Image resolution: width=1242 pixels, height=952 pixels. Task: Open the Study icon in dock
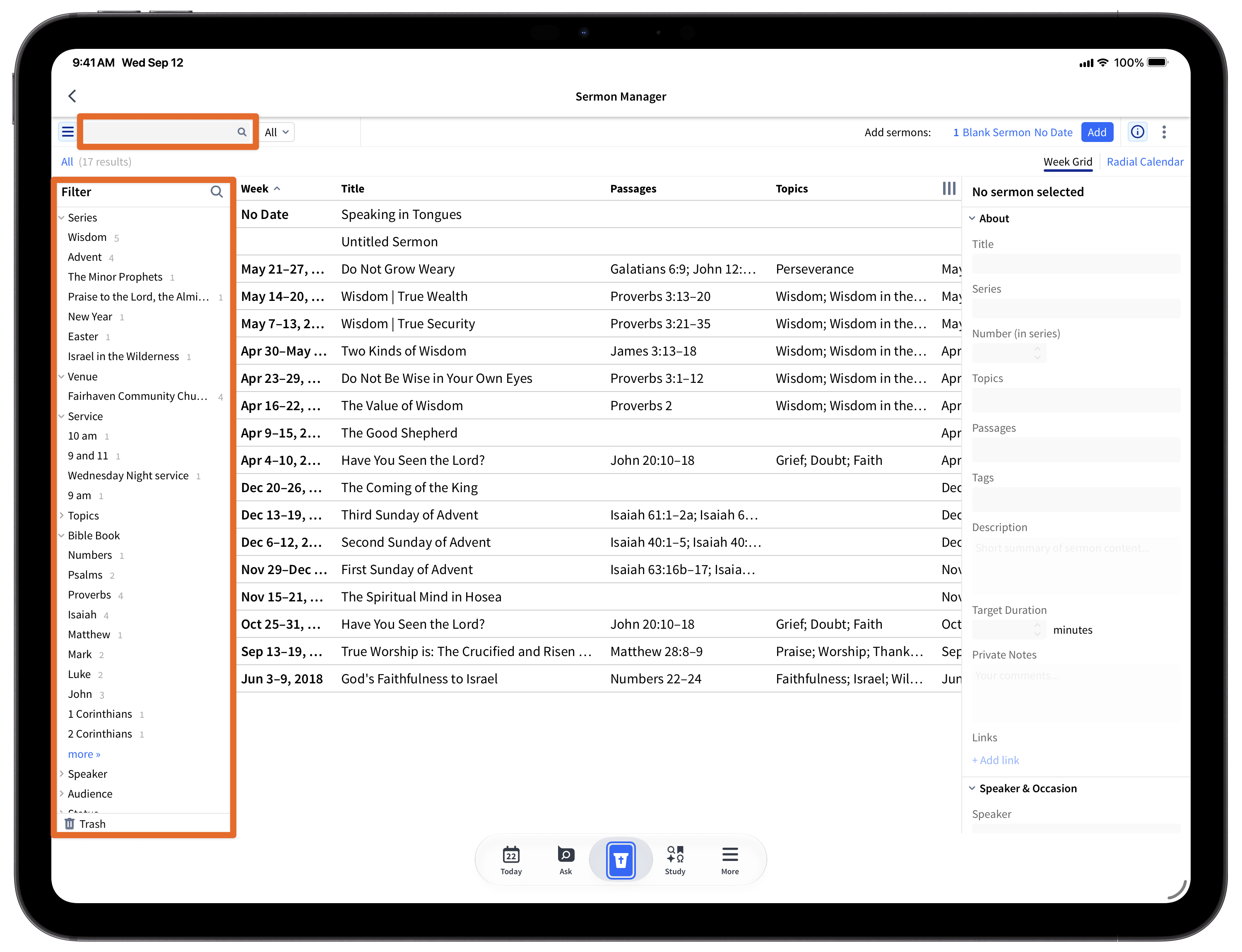pyautogui.click(x=674, y=859)
